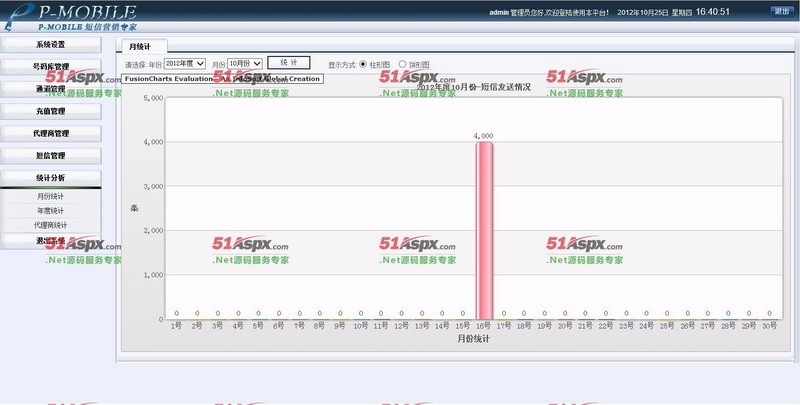Image resolution: width=800 pixels, height=405 pixels.
Task: Expand the 代理商管理 sidebar menu
Action: 50,133
